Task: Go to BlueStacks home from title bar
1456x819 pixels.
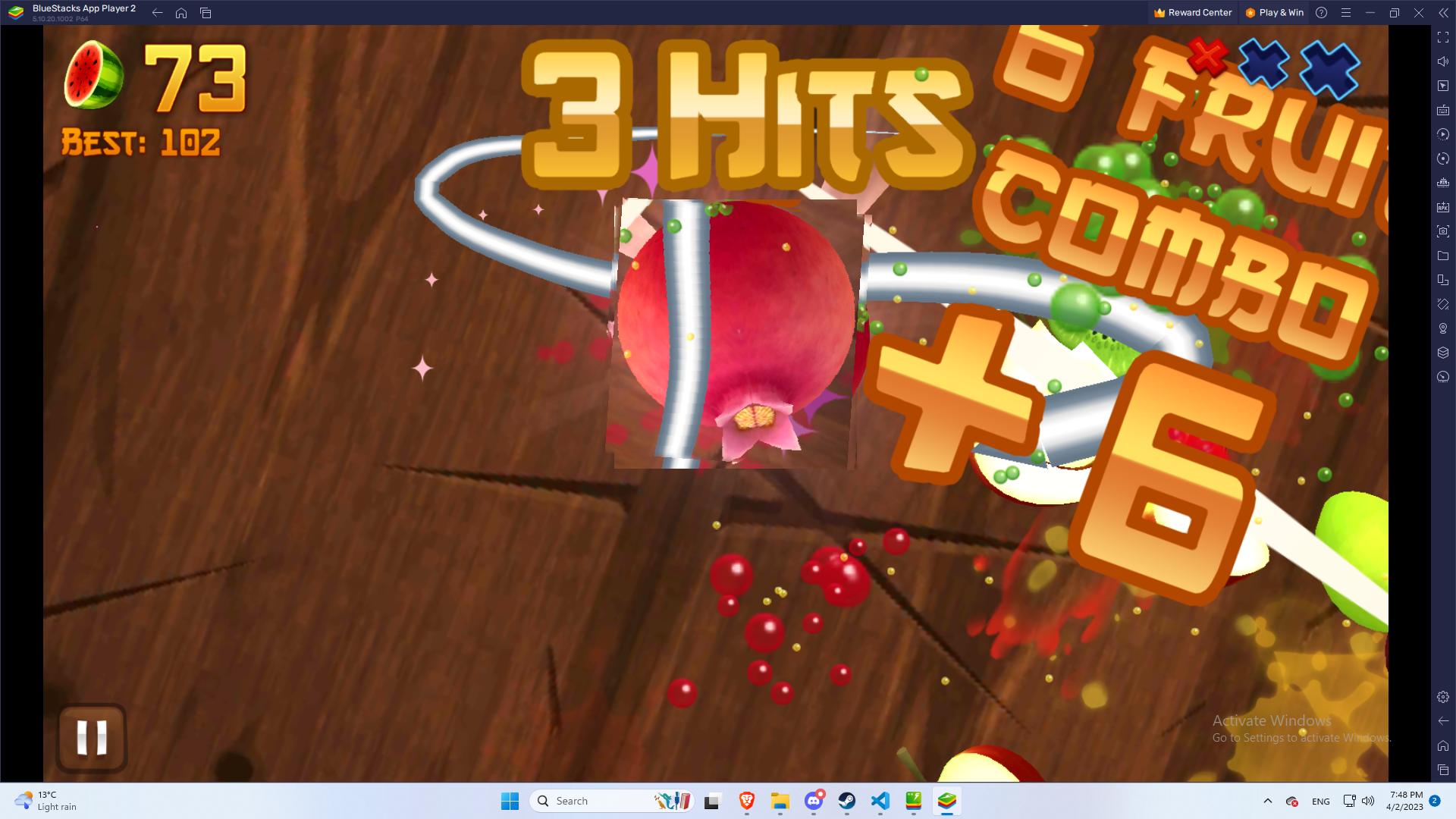Action: point(181,12)
